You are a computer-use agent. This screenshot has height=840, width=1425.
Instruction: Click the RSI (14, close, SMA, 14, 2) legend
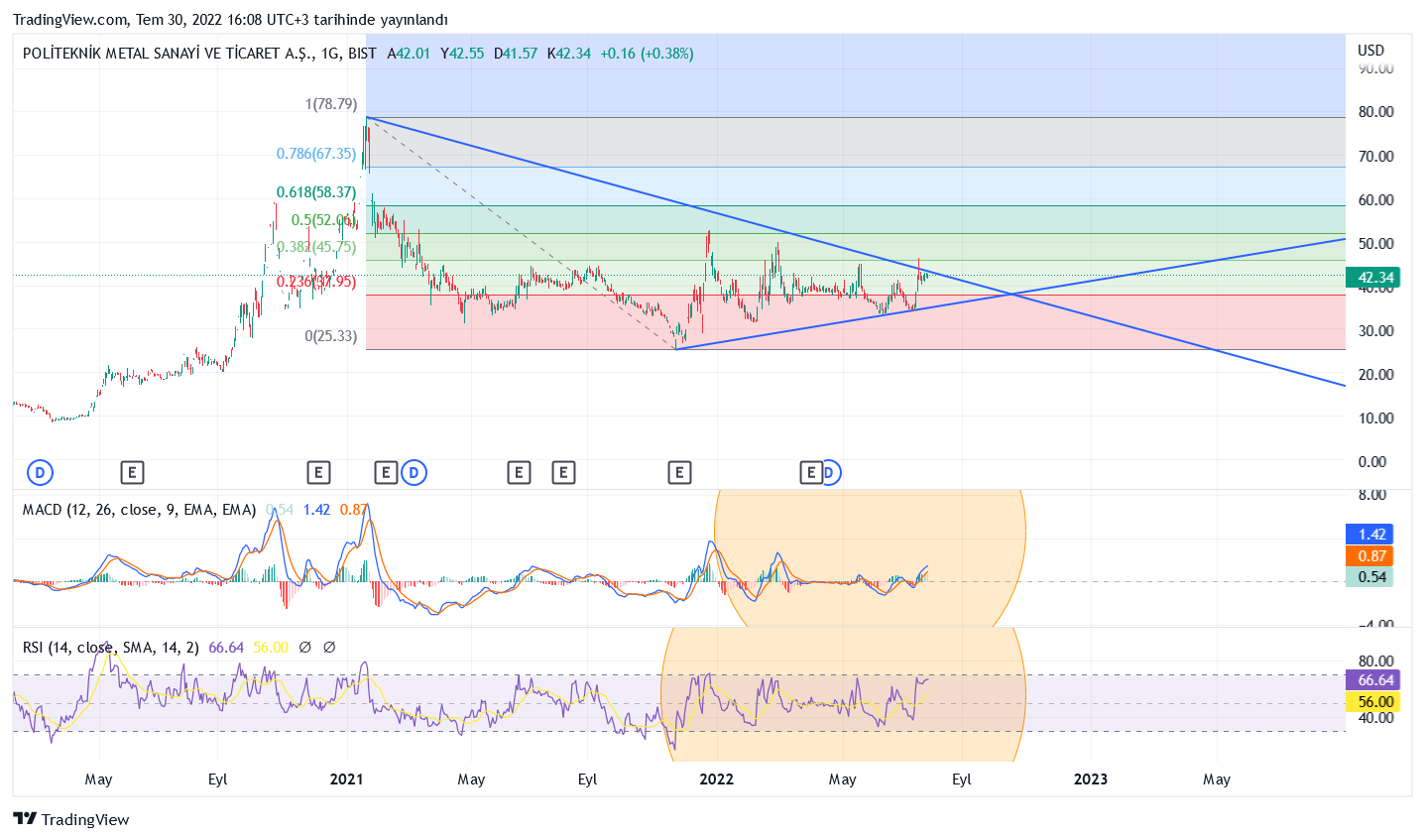(x=110, y=648)
